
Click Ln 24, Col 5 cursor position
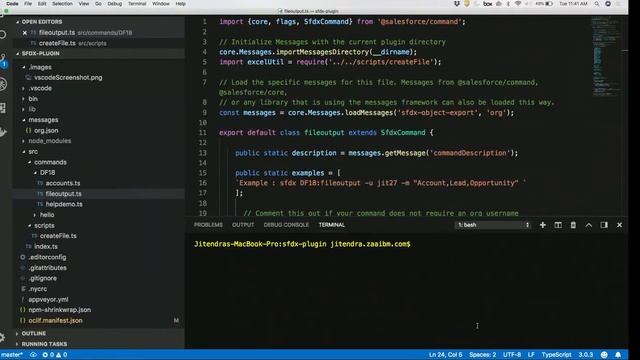point(445,355)
